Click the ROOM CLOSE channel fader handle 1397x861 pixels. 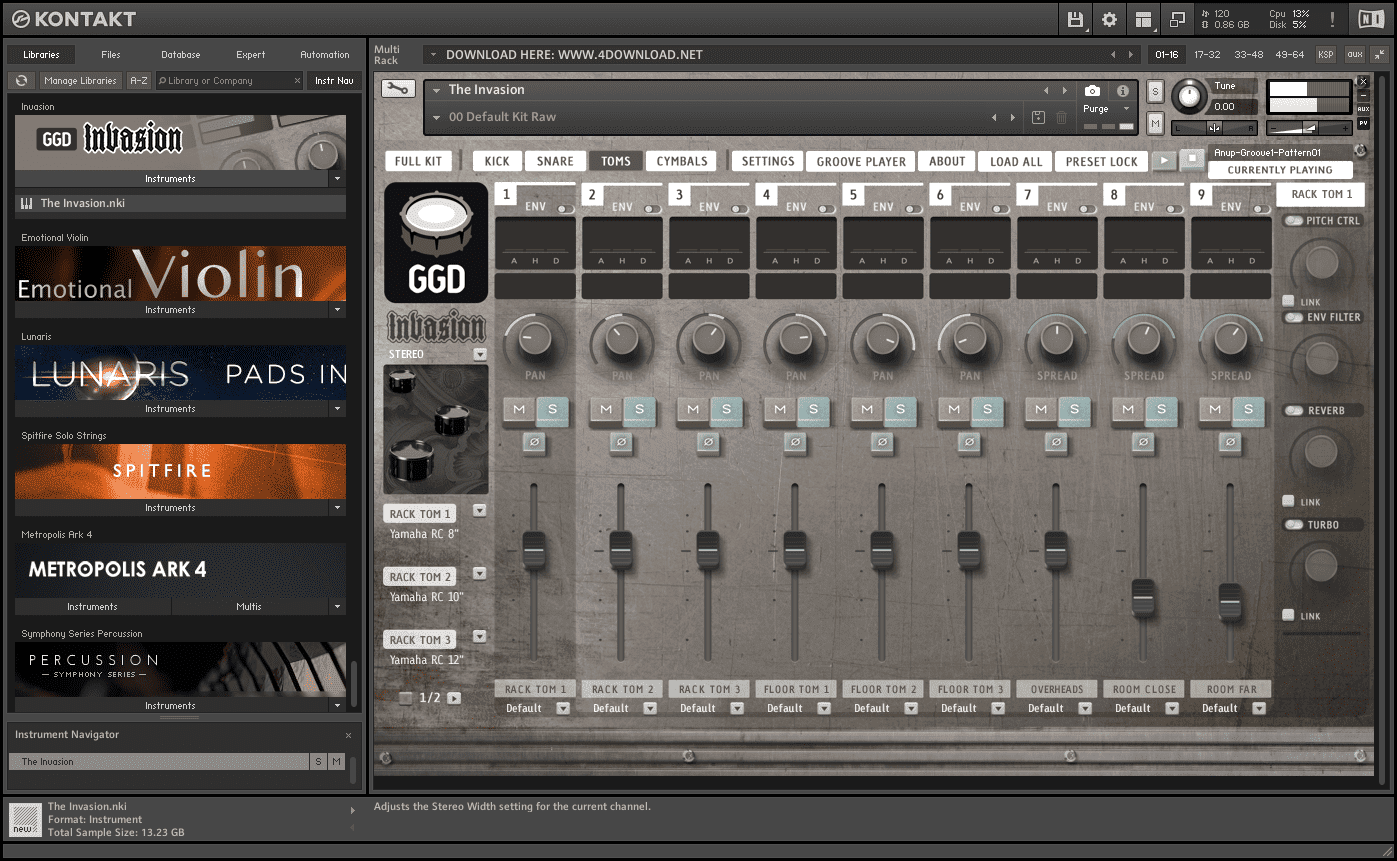1143,597
